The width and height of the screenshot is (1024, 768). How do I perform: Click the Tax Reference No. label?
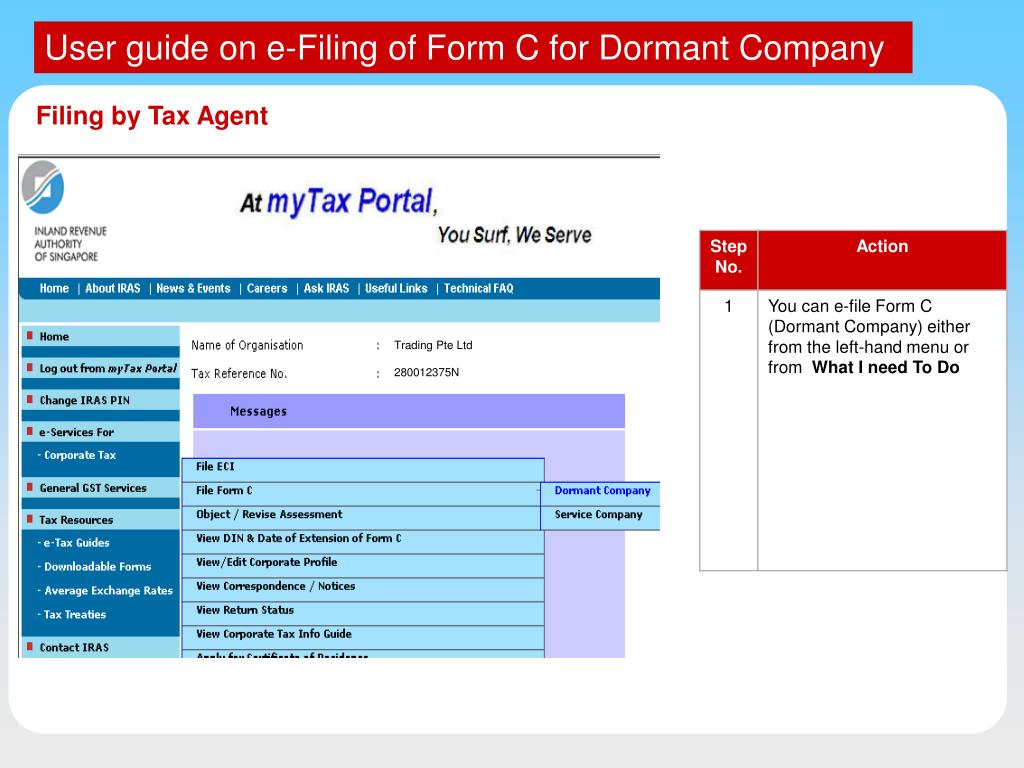(239, 374)
